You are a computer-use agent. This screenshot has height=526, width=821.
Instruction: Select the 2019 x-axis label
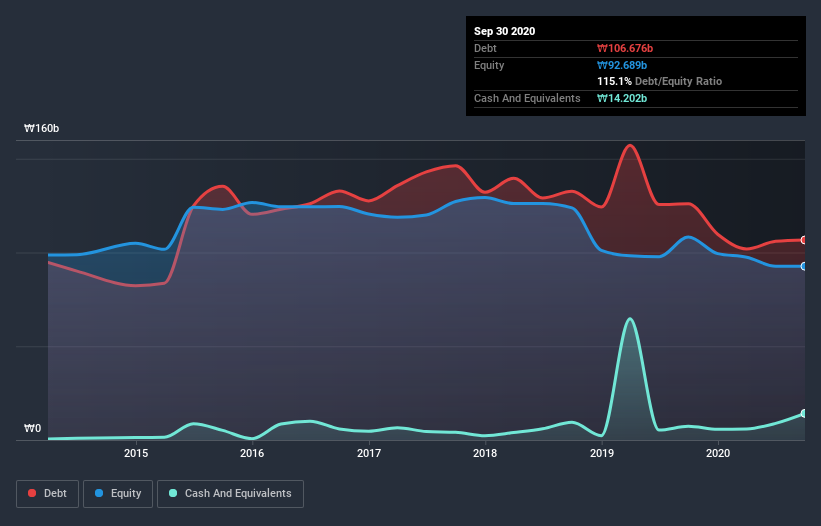pos(602,453)
